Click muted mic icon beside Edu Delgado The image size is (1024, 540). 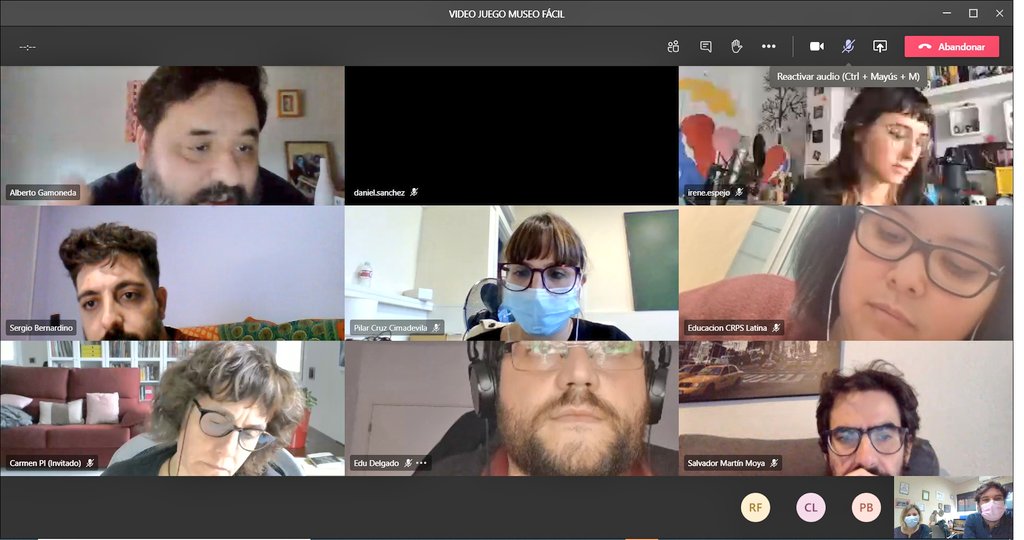[x=408, y=463]
